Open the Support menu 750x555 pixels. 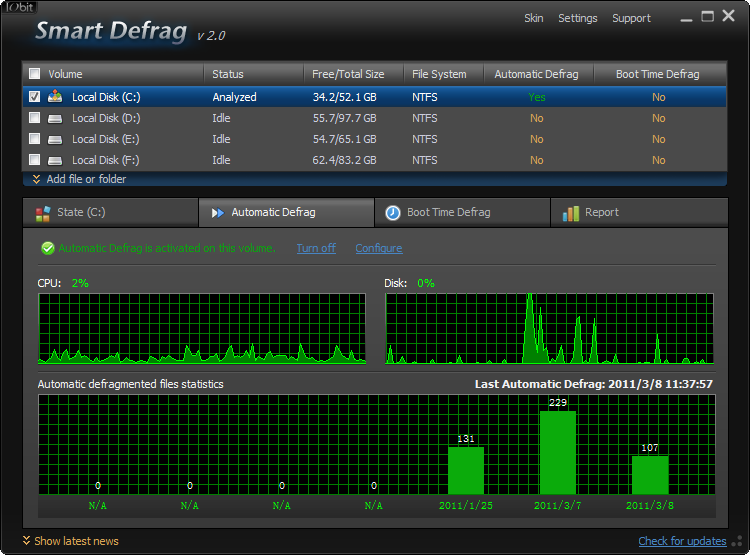(631, 18)
